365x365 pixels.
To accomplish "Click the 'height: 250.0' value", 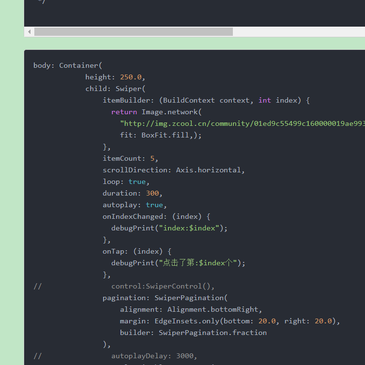I will click(x=115, y=77).
